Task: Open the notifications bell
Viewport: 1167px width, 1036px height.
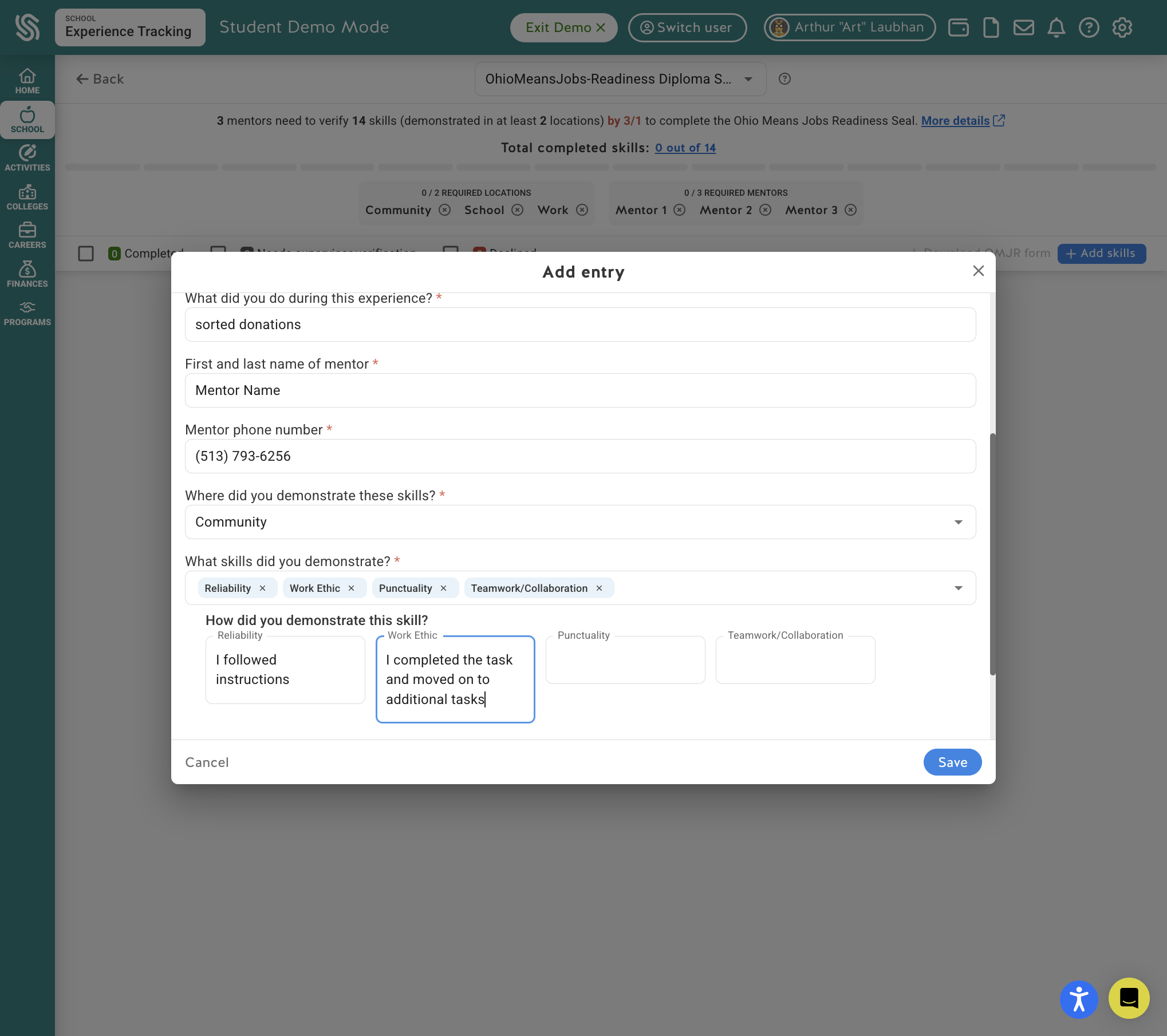Action: click(x=1056, y=27)
